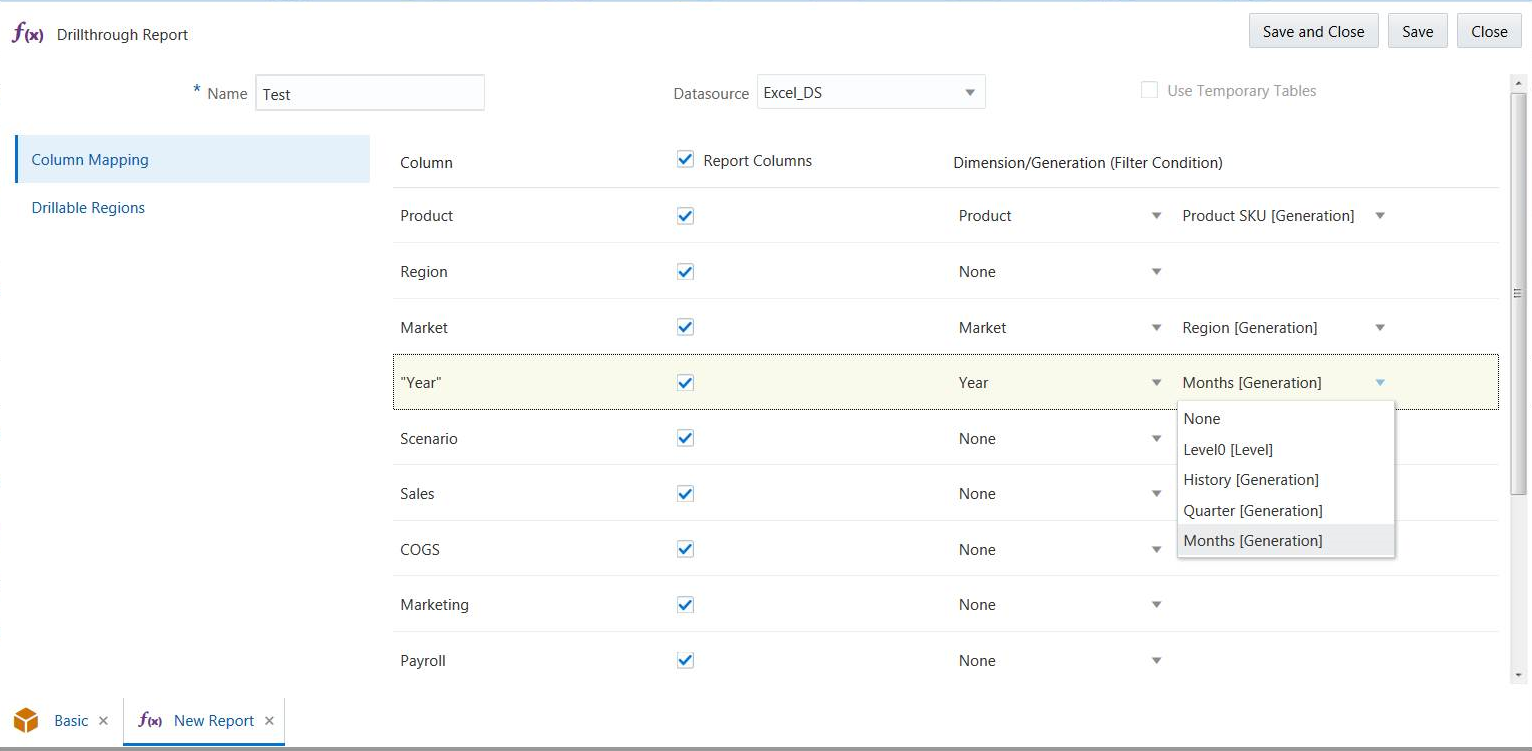Uncheck the Report Columns header checkbox

pos(685,159)
